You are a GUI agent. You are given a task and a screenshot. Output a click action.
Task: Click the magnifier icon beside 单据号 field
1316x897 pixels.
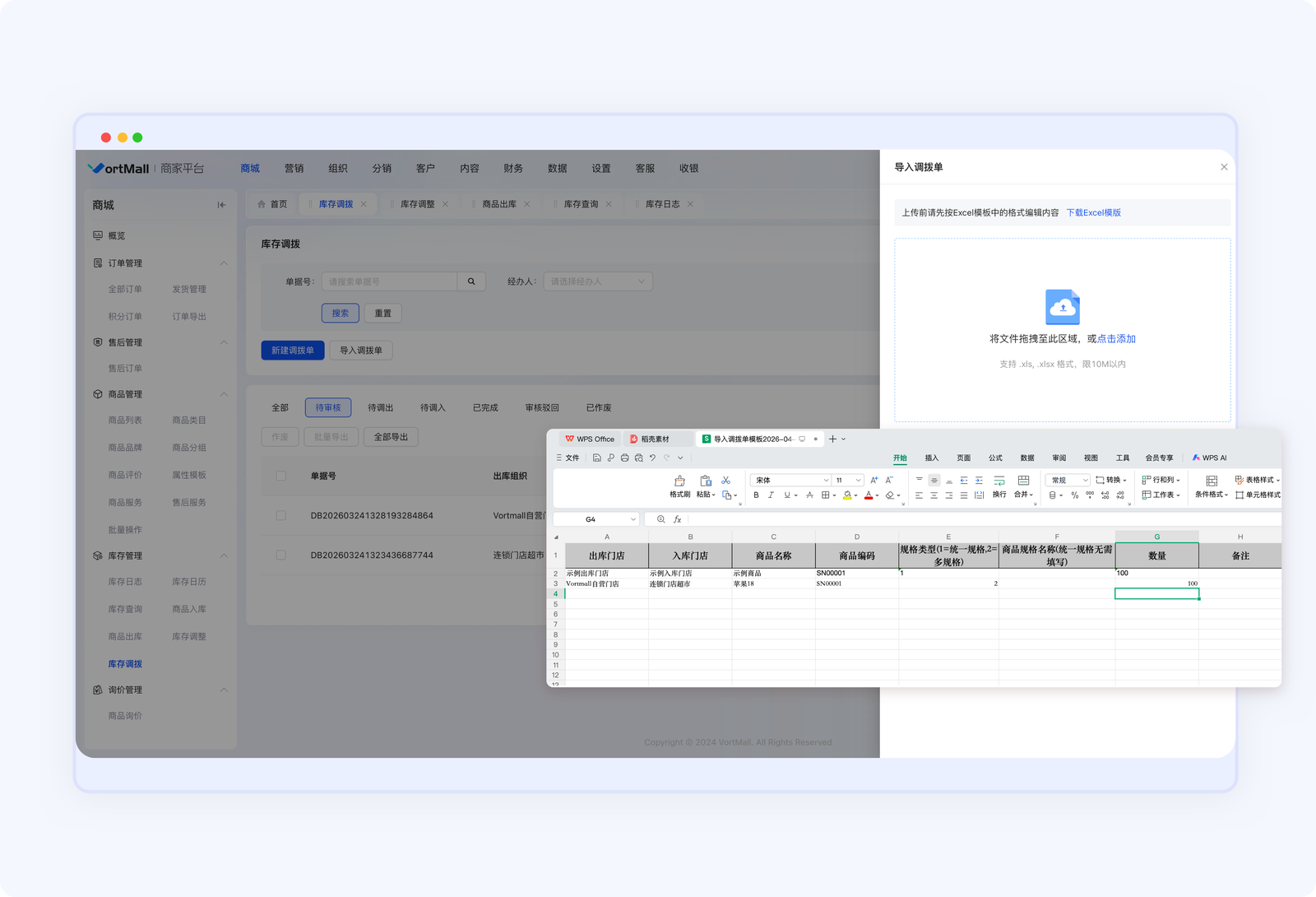(x=471, y=281)
